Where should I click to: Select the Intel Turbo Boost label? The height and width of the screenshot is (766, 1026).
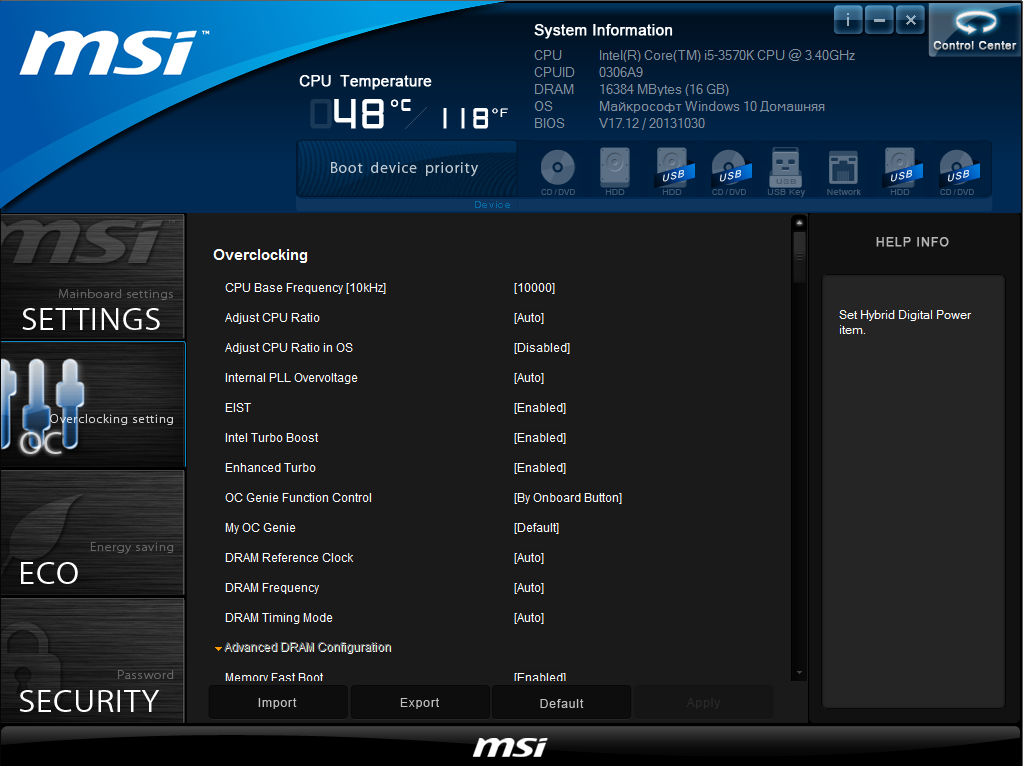pyautogui.click(x=272, y=438)
